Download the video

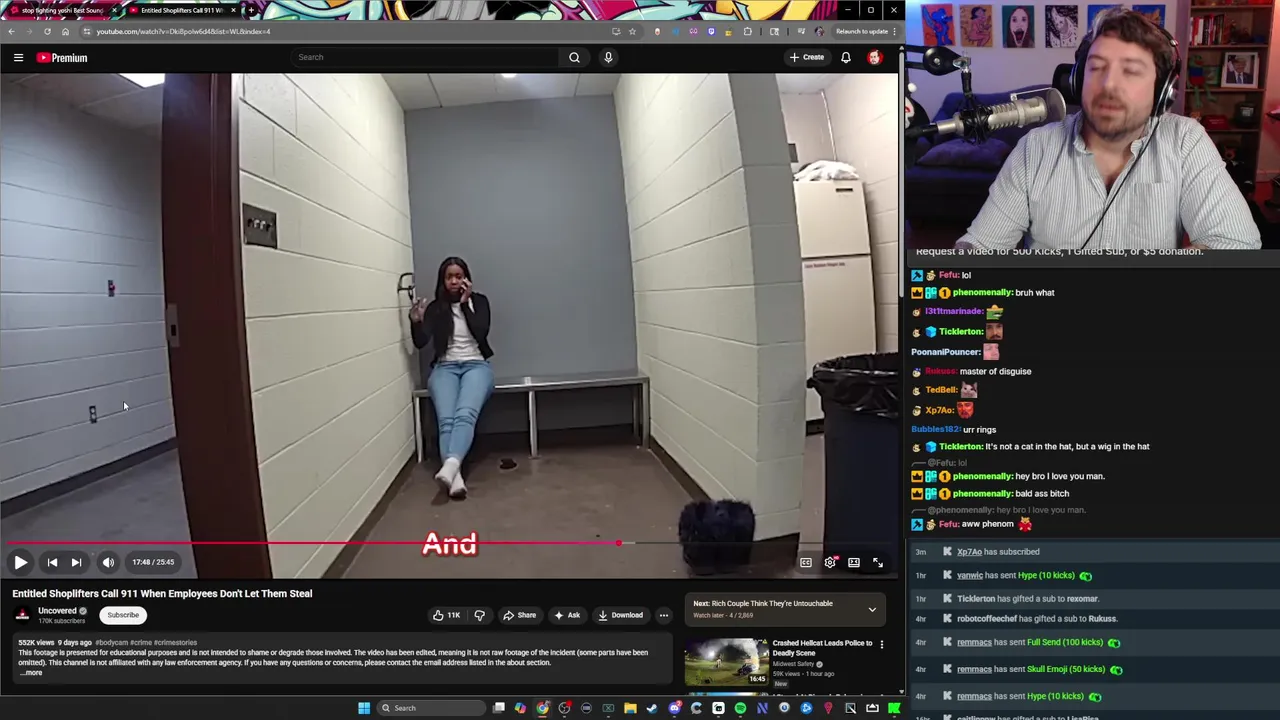pos(620,615)
